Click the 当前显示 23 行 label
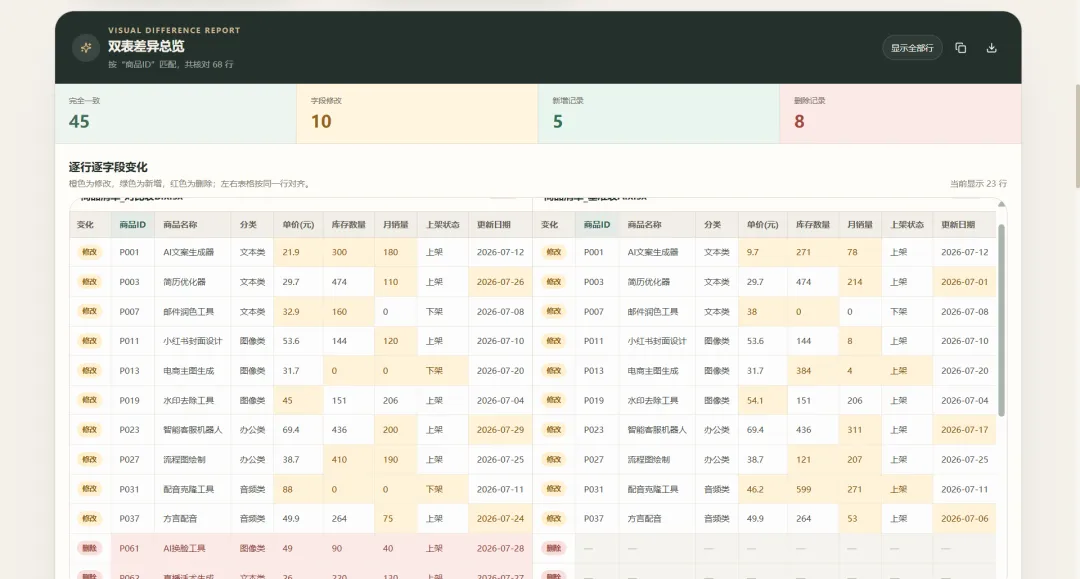Image resolution: width=1080 pixels, height=579 pixels. (x=978, y=184)
